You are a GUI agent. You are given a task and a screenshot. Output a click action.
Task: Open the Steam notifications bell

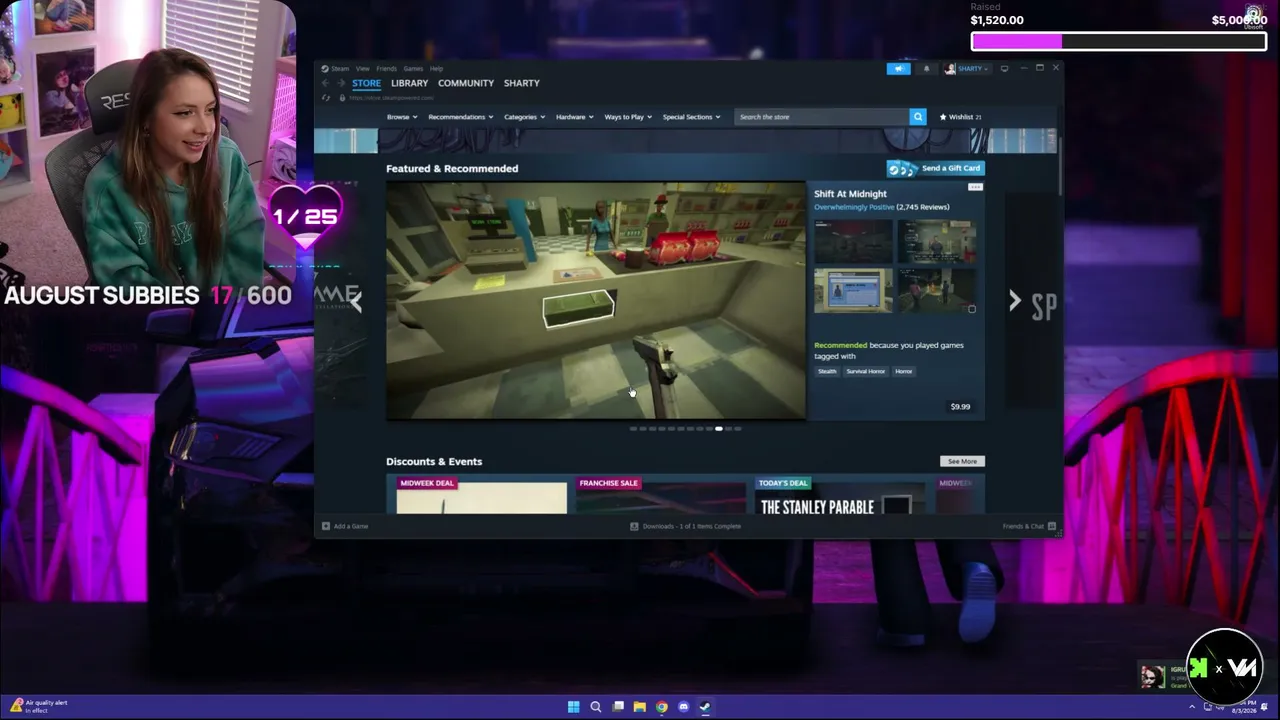[926, 68]
